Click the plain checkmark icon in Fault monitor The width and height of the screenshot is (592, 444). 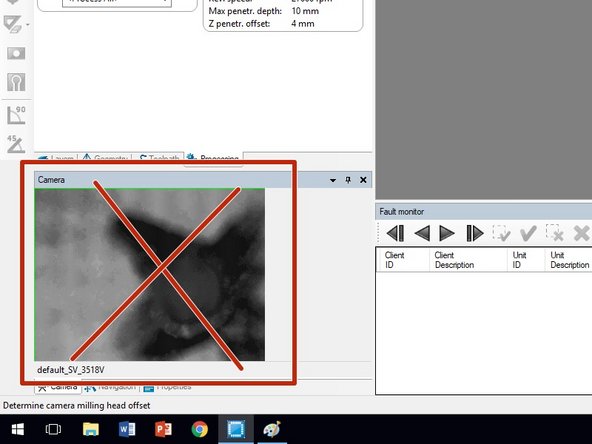coord(528,233)
